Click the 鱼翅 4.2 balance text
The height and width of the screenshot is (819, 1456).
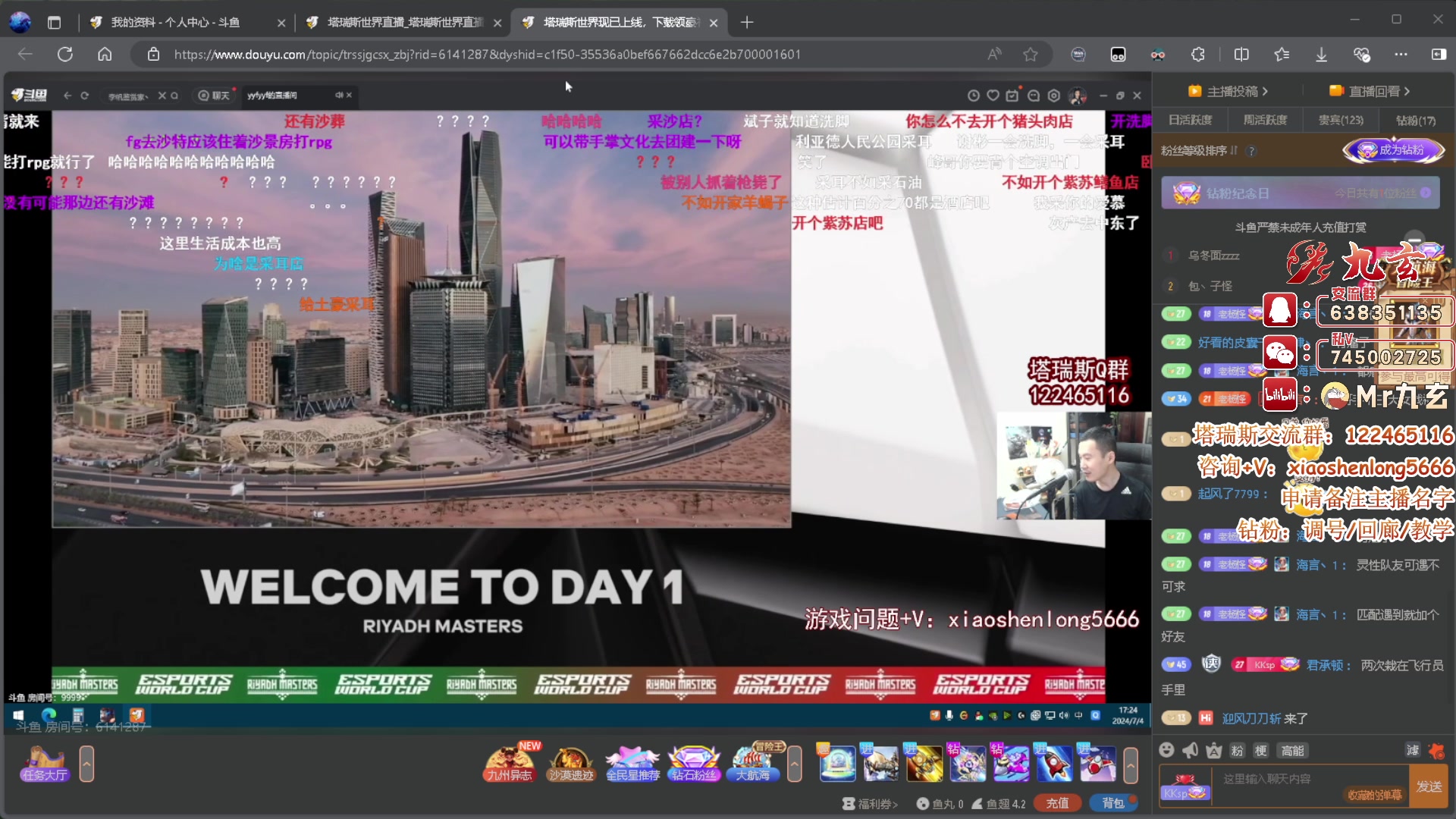[x=999, y=804]
